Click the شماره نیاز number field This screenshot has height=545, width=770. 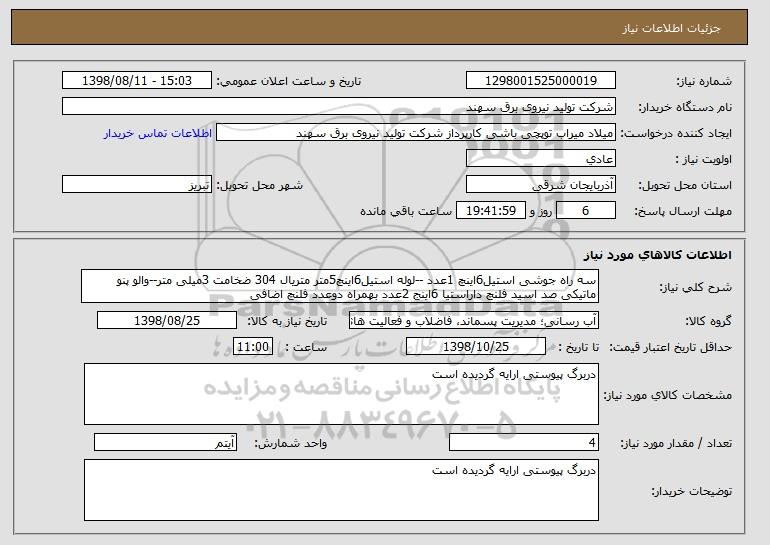tap(541, 81)
